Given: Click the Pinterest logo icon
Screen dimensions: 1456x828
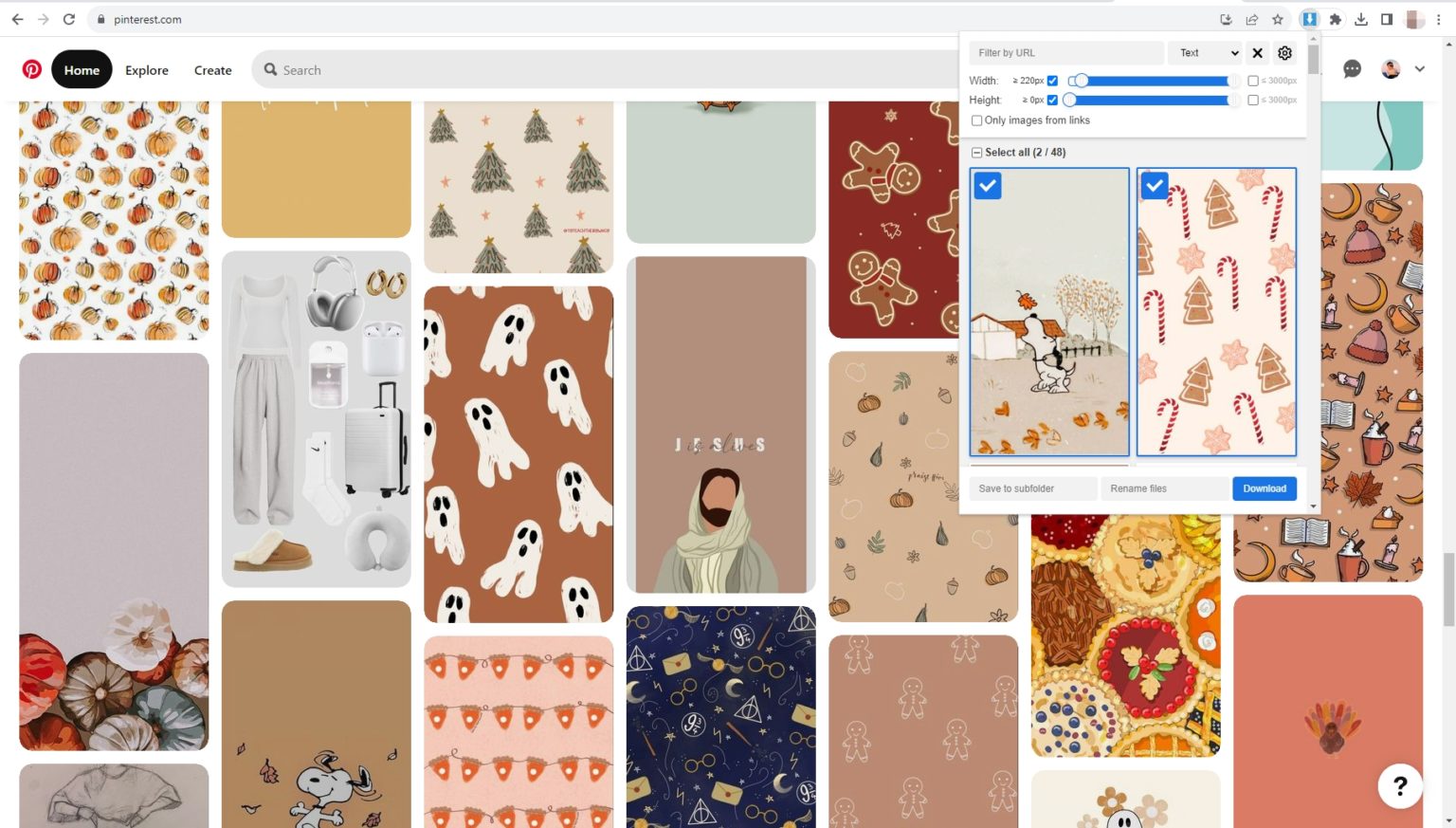Looking at the screenshot, I should [x=31, y=68].
